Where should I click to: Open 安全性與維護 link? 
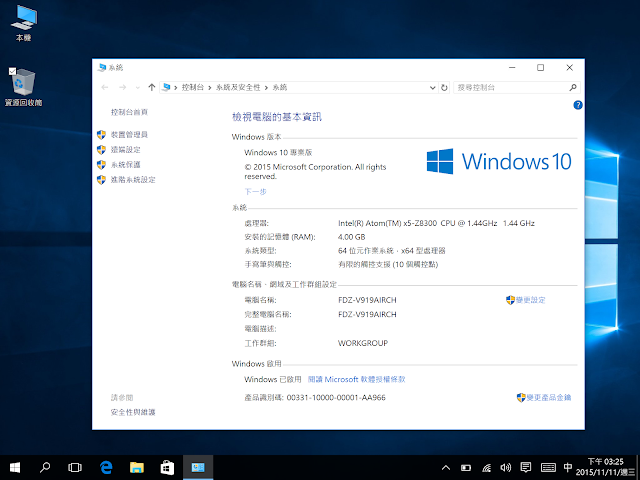click(x=133, y=412)
